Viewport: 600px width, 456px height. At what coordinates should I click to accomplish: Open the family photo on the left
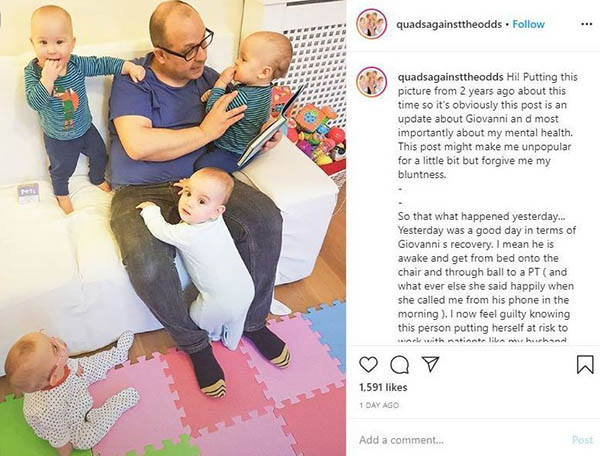click(173, 228)
